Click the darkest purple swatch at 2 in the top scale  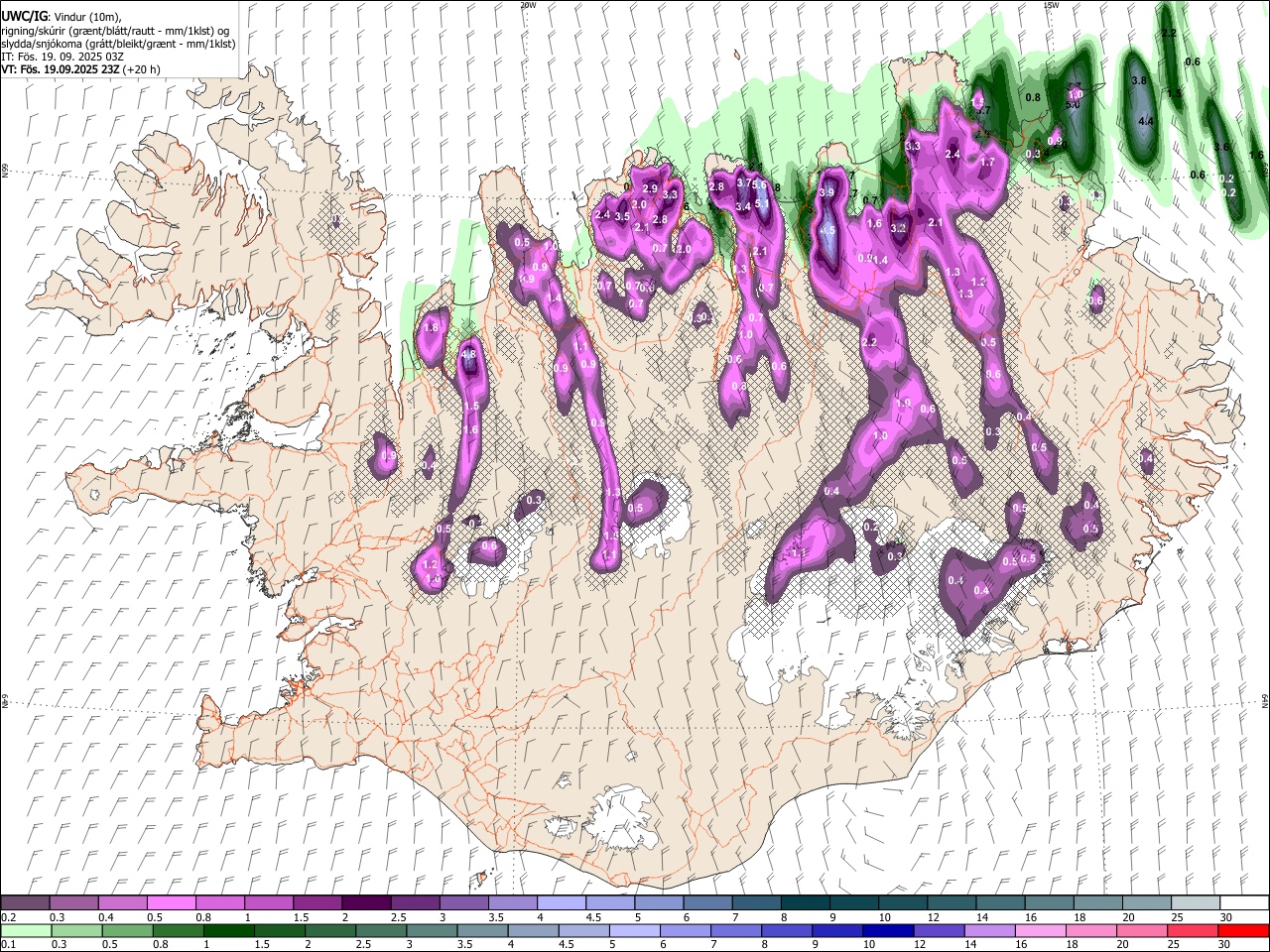pos(365,903)
